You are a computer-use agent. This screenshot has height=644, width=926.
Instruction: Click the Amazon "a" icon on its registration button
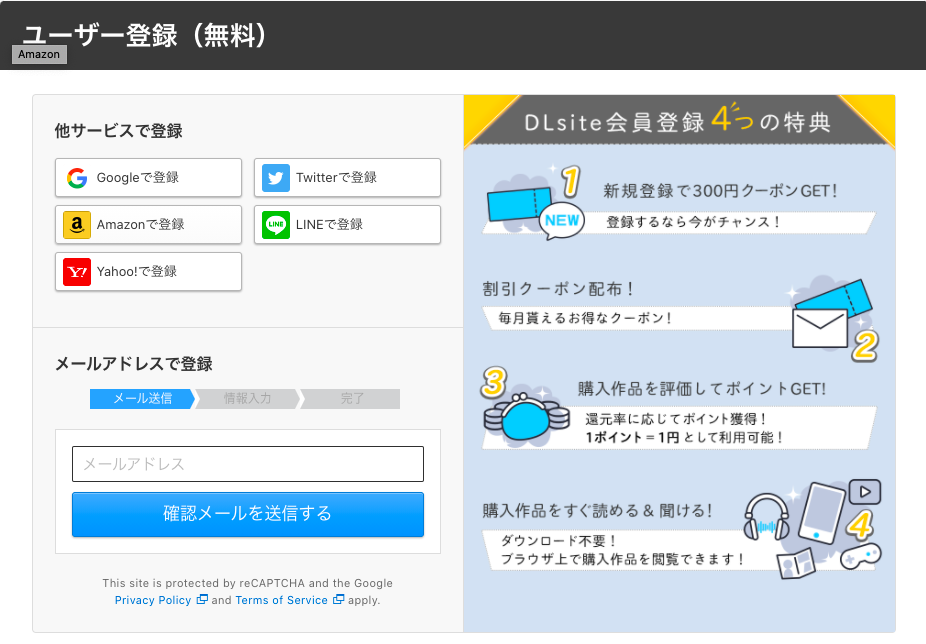pos(75,224)
